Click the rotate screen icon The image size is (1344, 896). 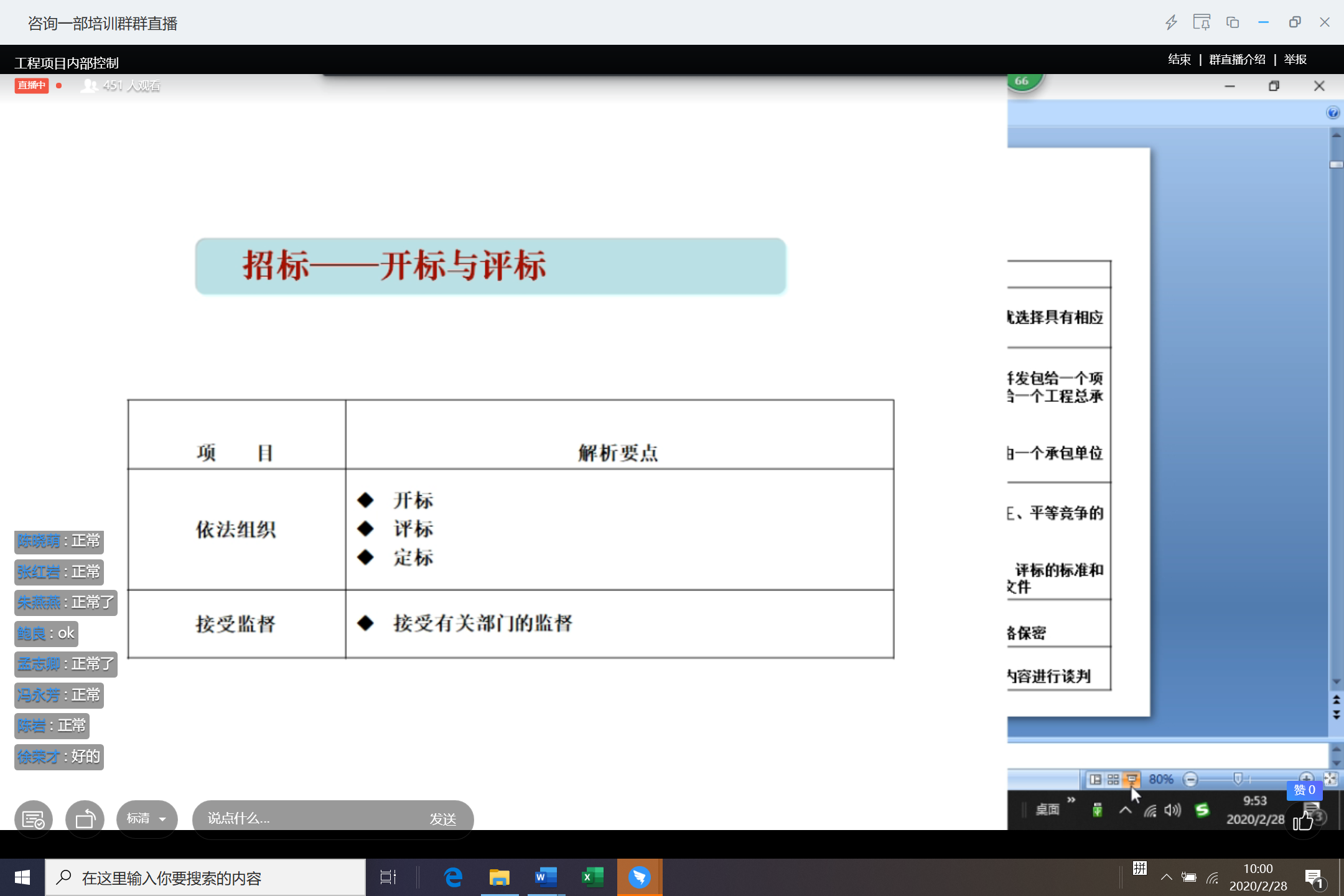point(85,819)
